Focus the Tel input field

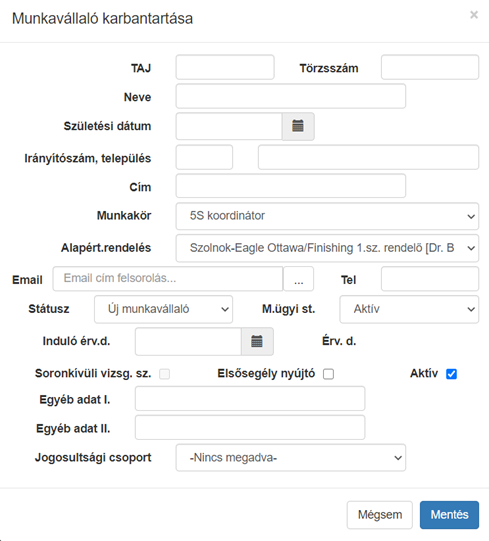[x=430, y=279]
